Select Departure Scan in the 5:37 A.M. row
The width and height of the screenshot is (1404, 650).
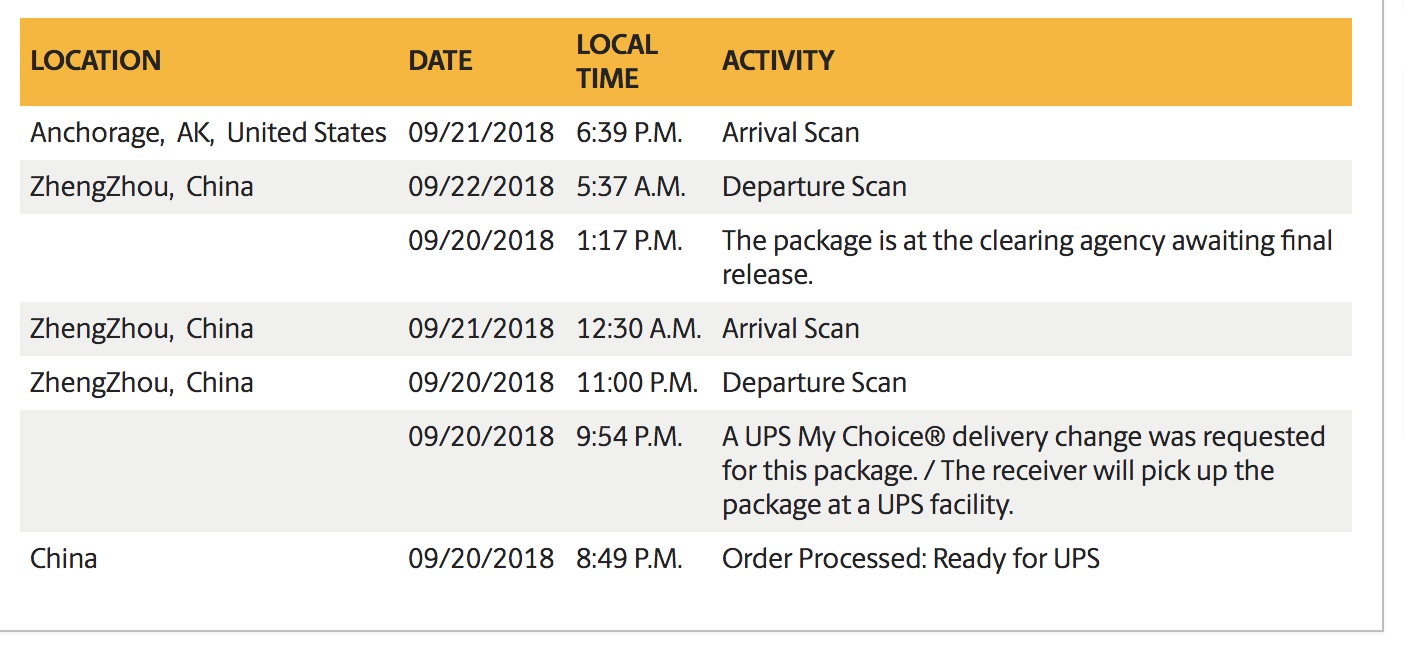click(x=814, y=187)
